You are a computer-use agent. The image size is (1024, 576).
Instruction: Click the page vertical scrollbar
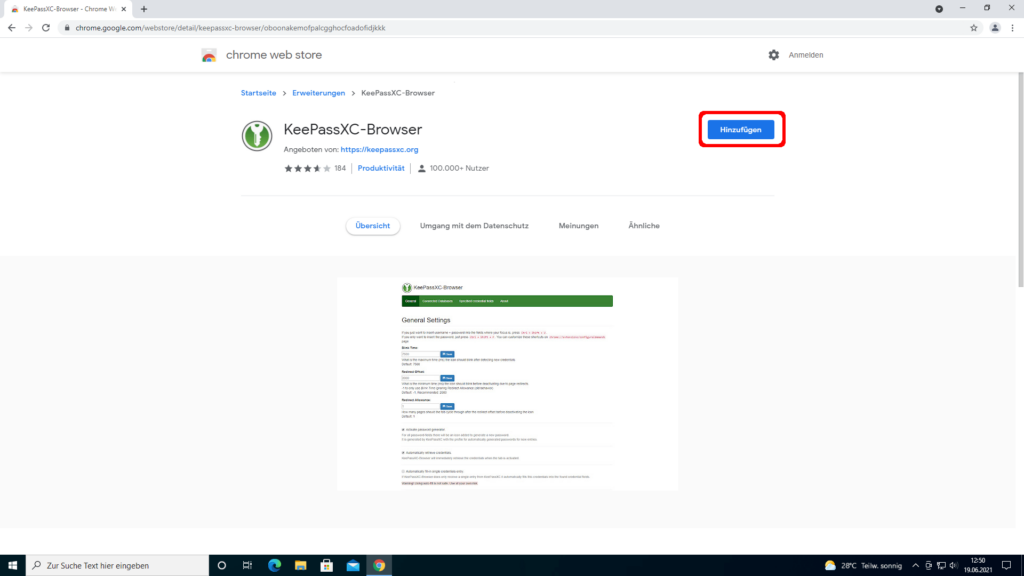(1020, 180)
